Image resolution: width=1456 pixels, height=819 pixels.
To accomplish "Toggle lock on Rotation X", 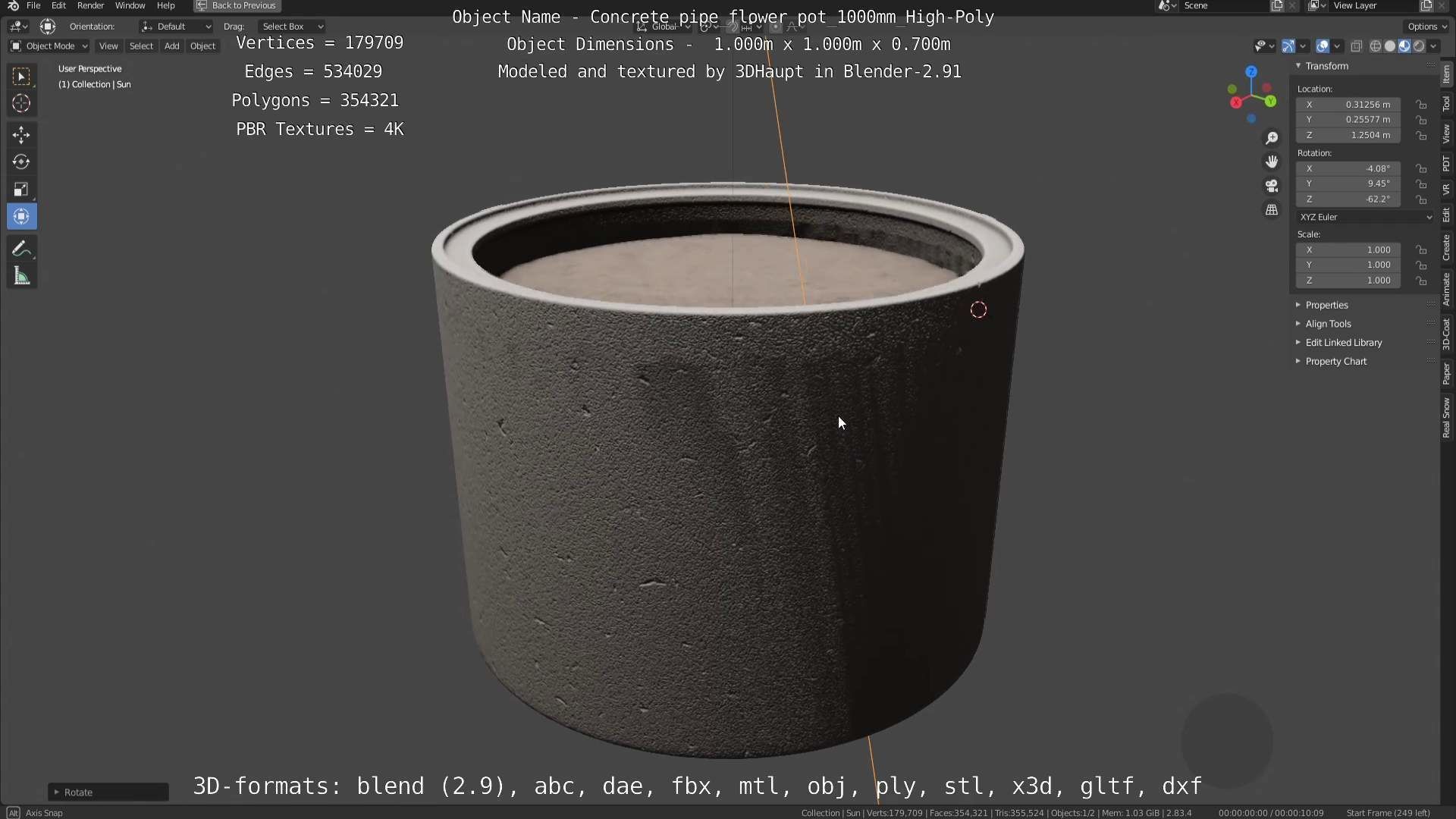I will [x=1421, y=169].
